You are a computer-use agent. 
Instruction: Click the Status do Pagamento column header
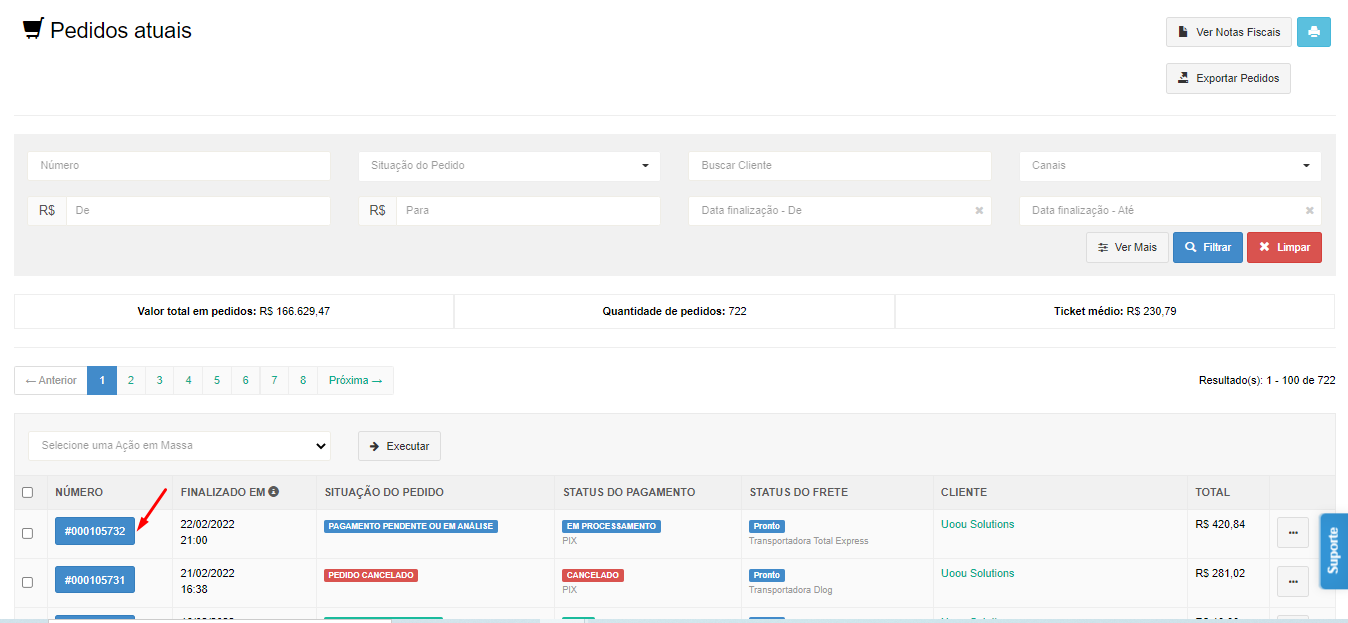point(629,492)
